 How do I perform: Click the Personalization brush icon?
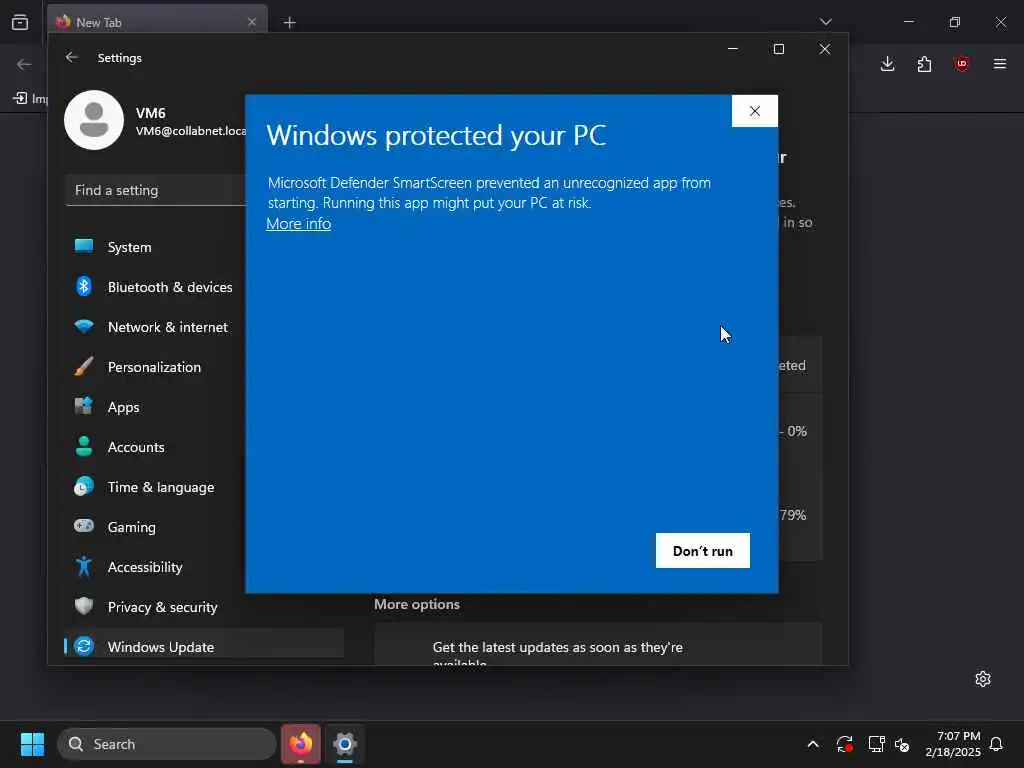coord(84,366)
